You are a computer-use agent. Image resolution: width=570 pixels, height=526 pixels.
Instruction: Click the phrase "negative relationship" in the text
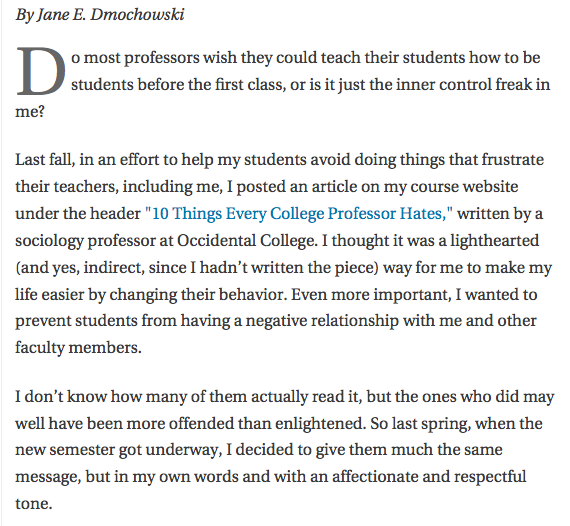(x=322, y=322)
